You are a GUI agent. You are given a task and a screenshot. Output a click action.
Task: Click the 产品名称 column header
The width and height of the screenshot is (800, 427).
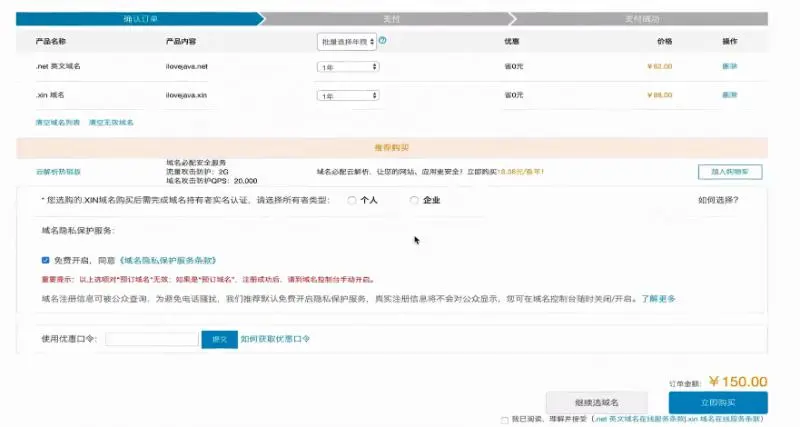tap(51, 41)
